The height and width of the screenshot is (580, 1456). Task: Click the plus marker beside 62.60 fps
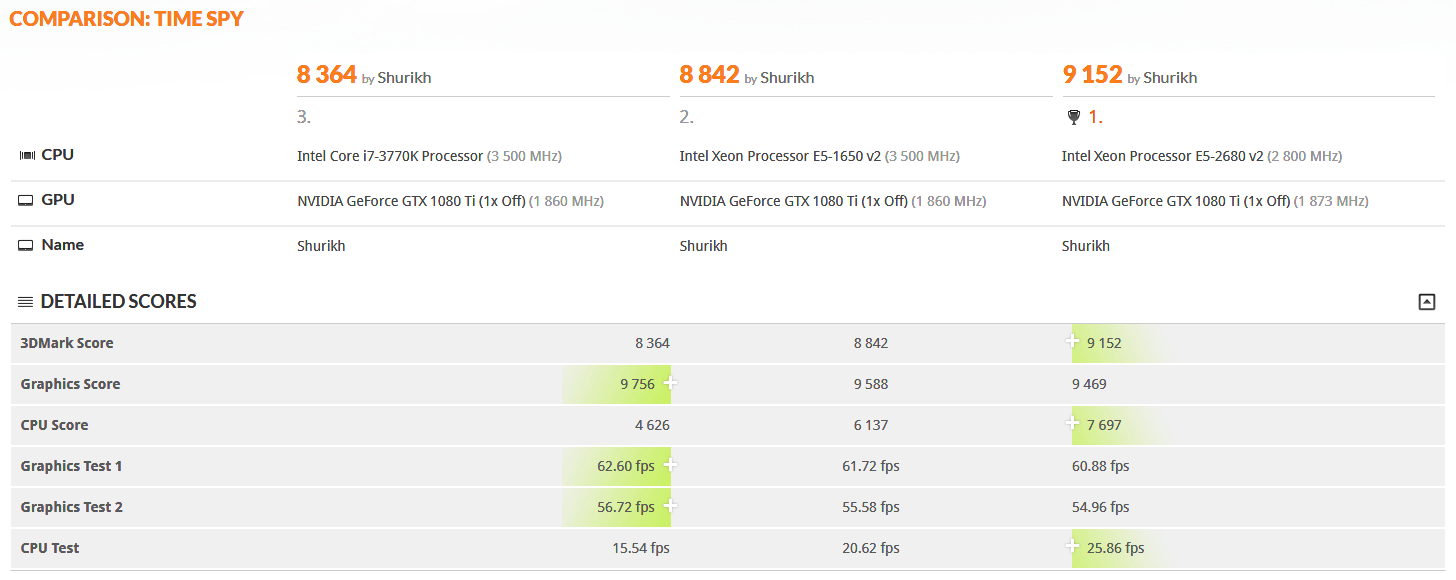(x=670, y=465)
